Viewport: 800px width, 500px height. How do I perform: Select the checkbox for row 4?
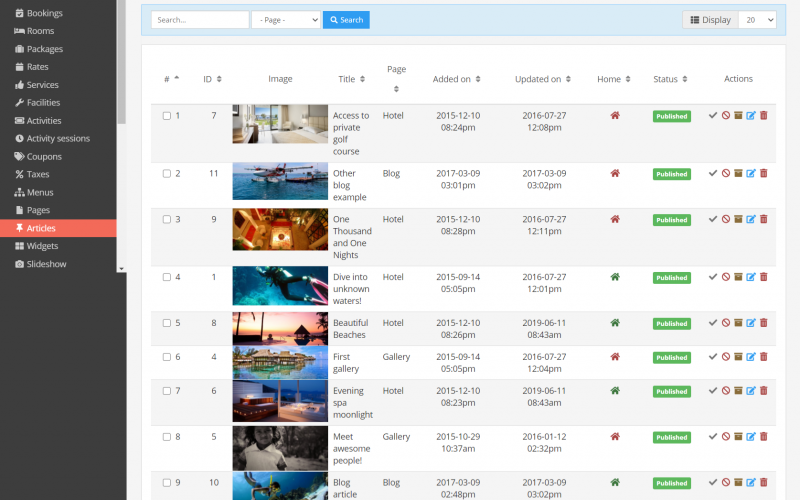pyautogui.click(x=167, y=277)
